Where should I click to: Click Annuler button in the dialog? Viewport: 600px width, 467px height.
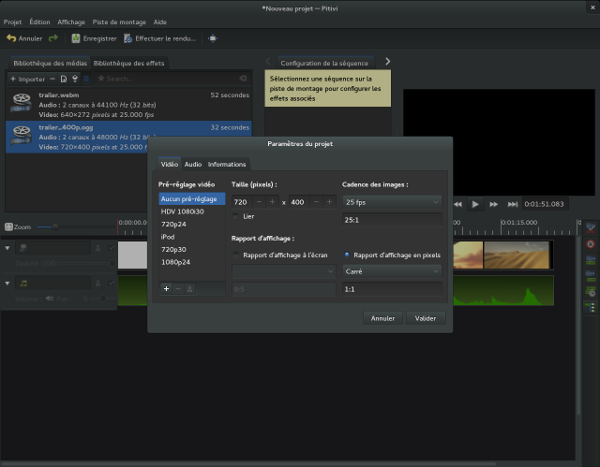pyautogui.click(x=382, y=318)
